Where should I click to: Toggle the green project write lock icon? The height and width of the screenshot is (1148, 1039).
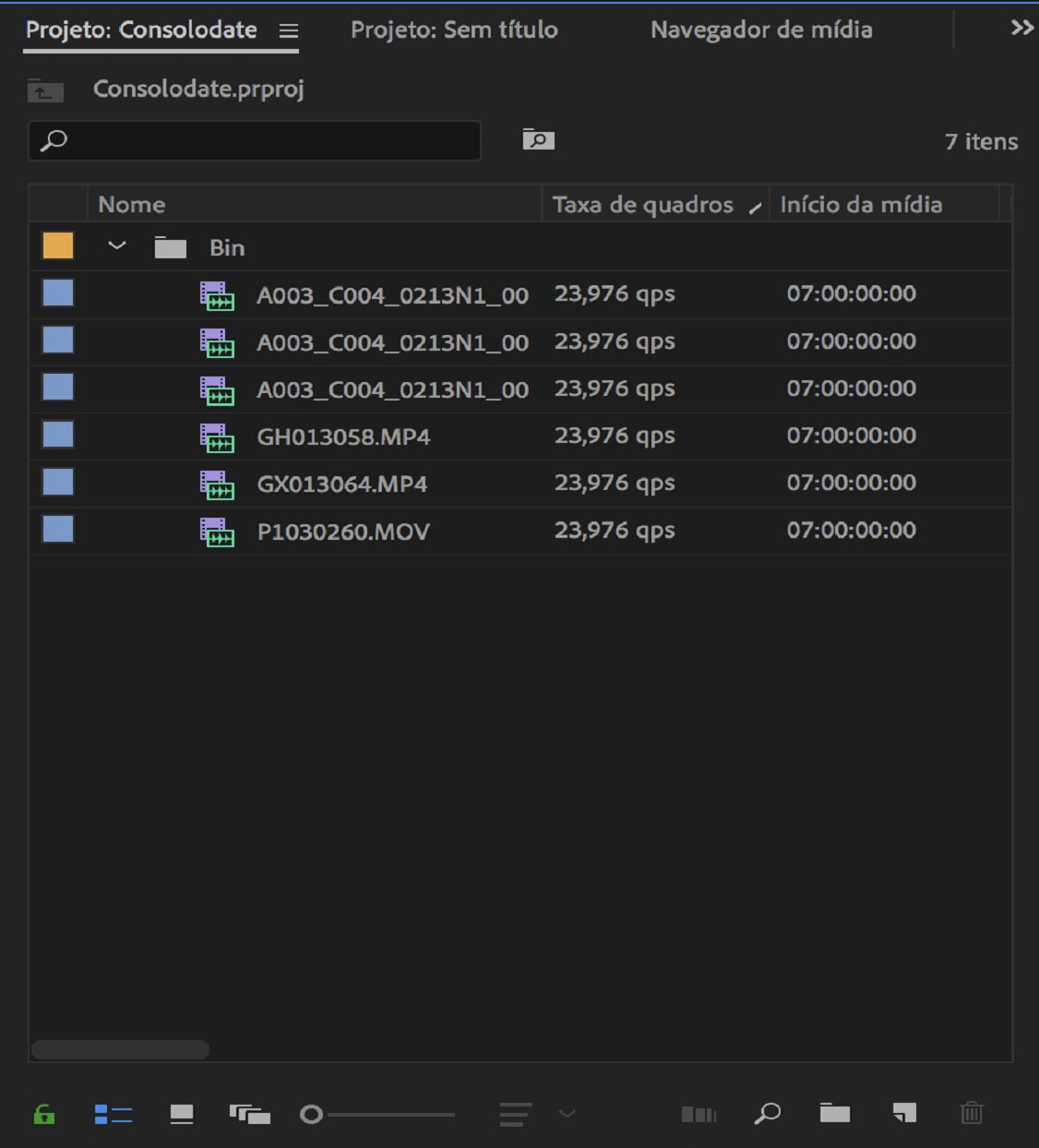tap(44, 1115)
